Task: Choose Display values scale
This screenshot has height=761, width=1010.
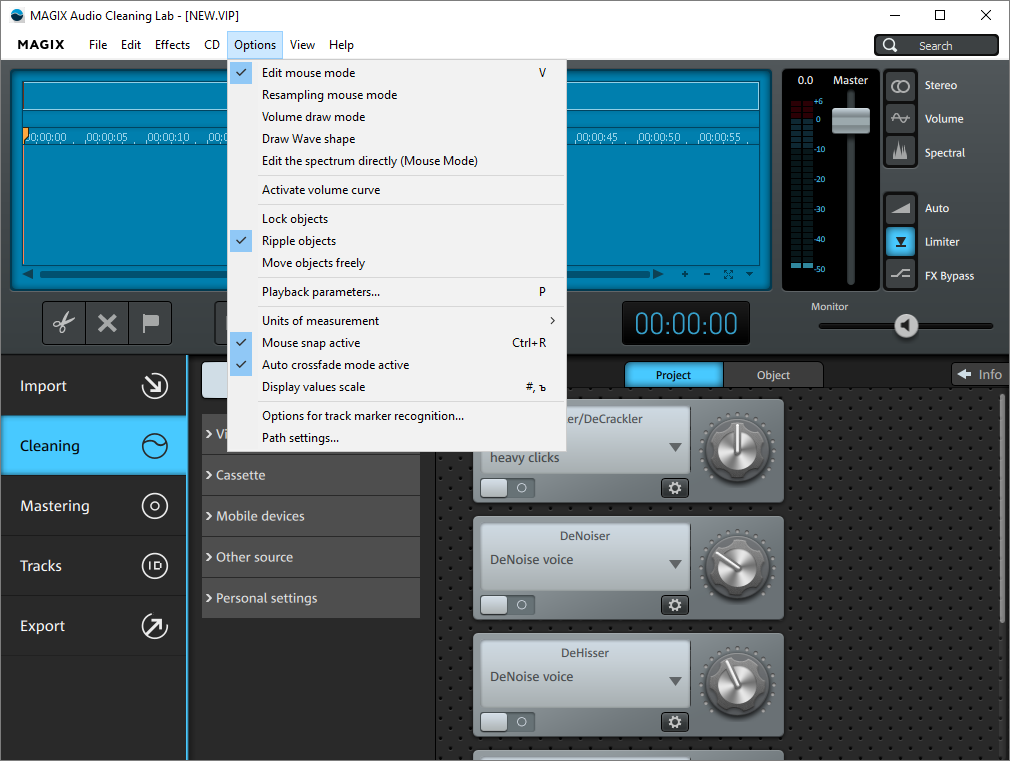Action: 397,387
